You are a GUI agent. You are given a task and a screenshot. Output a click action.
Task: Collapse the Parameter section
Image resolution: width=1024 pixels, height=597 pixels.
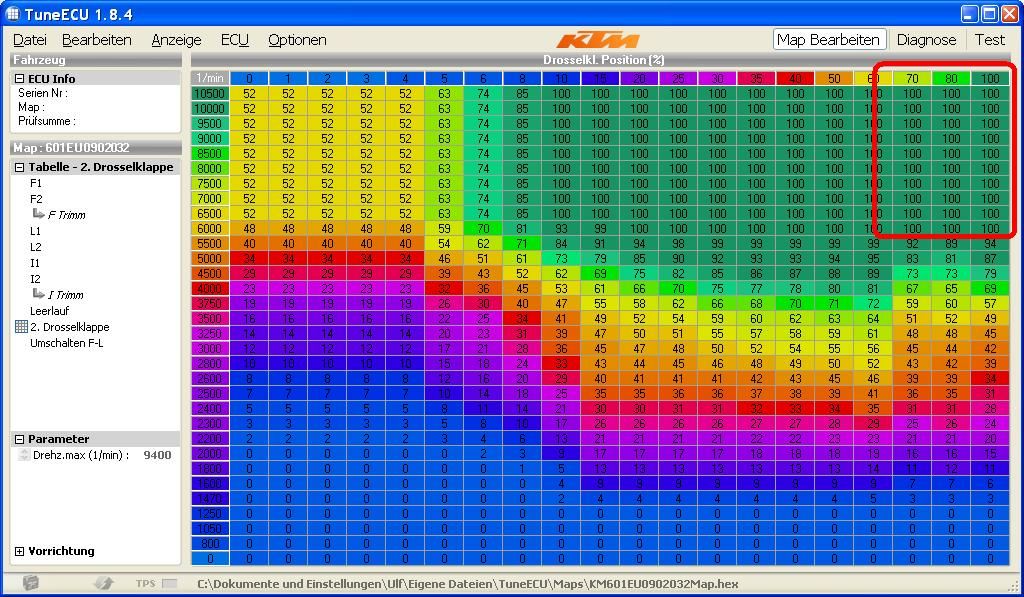coord(19,439)
